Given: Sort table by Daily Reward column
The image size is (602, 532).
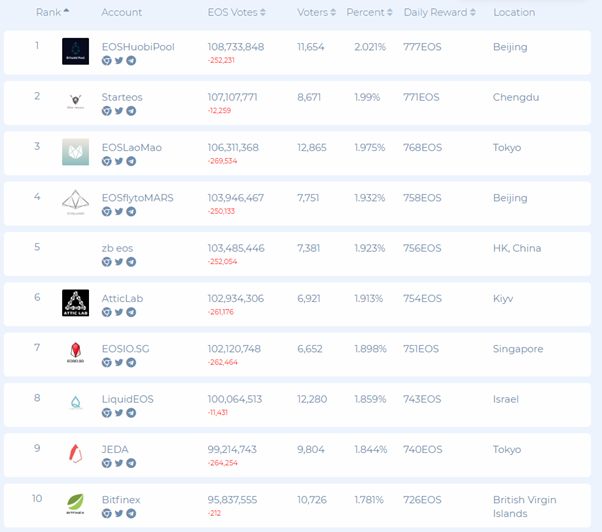Looking at the screenshot, I should point(440,12).
